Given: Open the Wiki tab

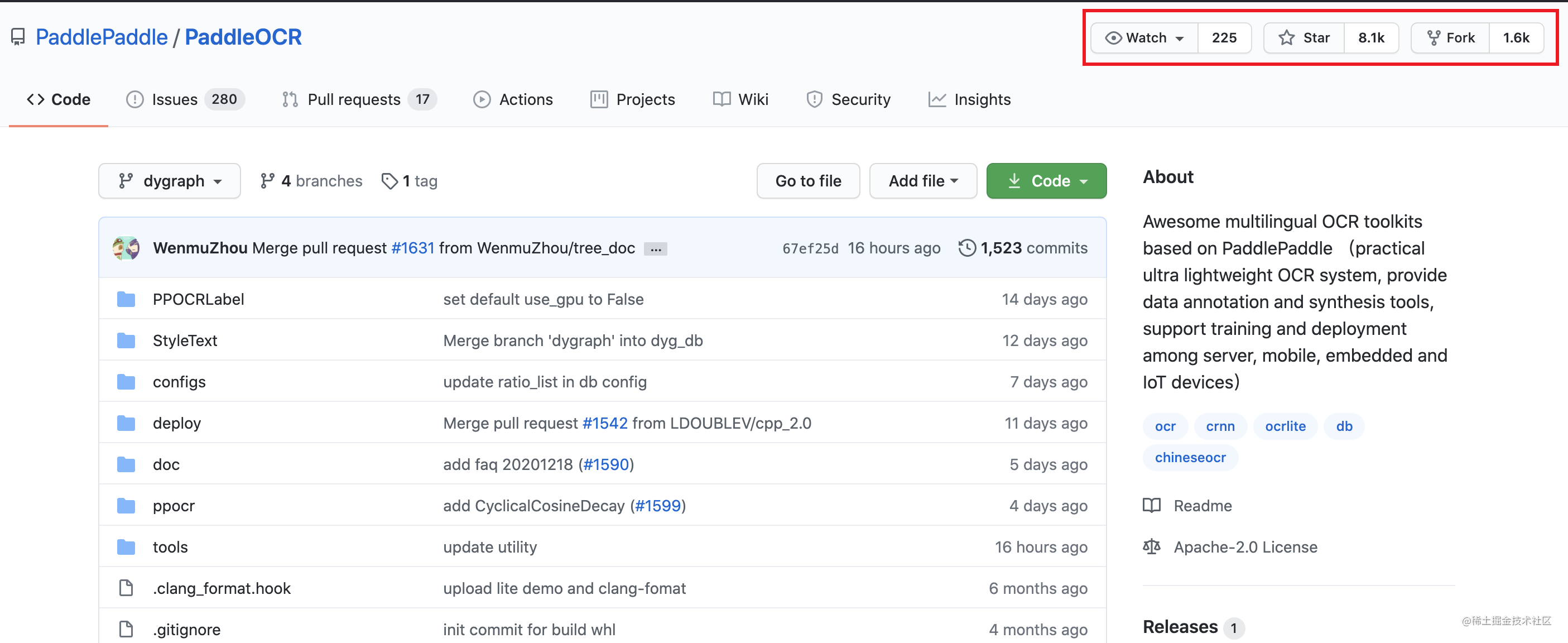Looking at the screenshot, I should click(x=740, y=99).
